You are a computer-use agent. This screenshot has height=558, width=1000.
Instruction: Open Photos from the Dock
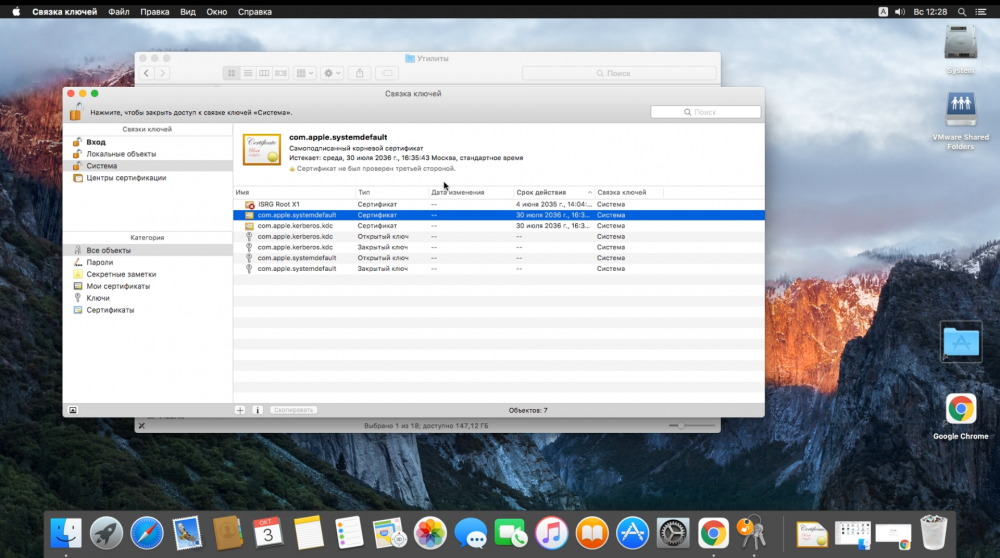(x=430, y=533)
